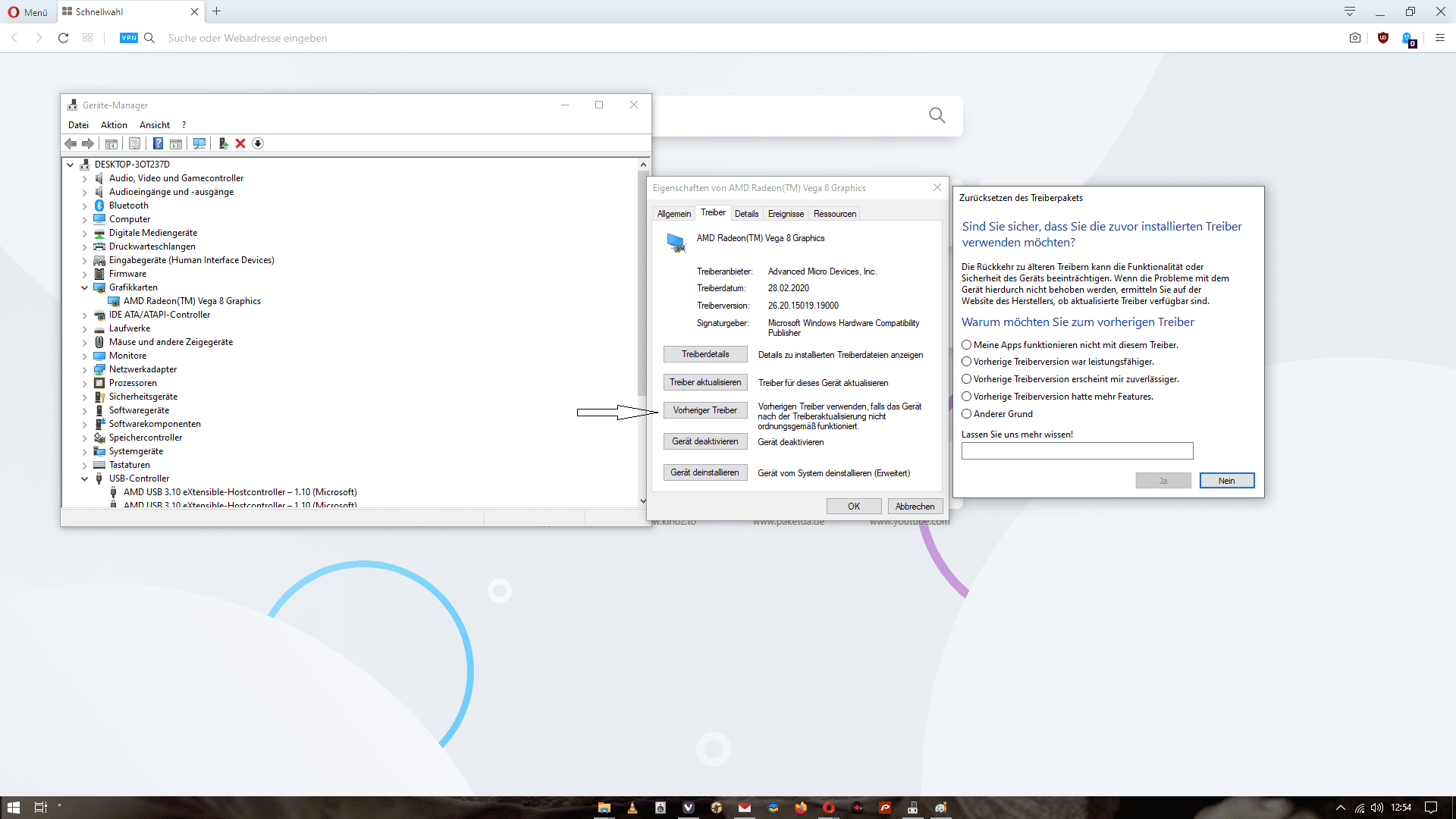Screen dimensions: 1456x819
Task: Click the Gerät deinstallieren button
Action: [705, 472]
